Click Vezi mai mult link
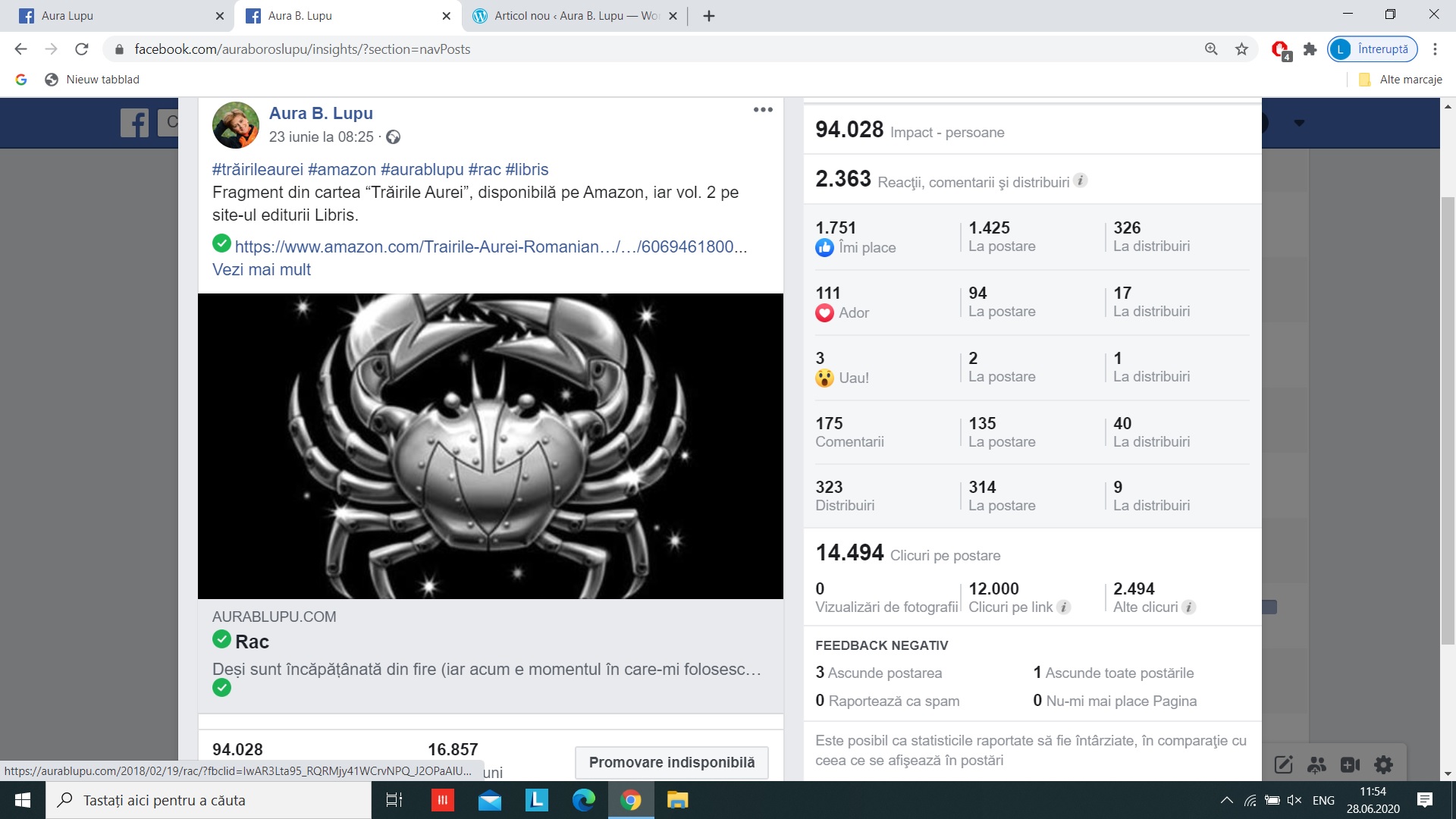 pos(262,269)
